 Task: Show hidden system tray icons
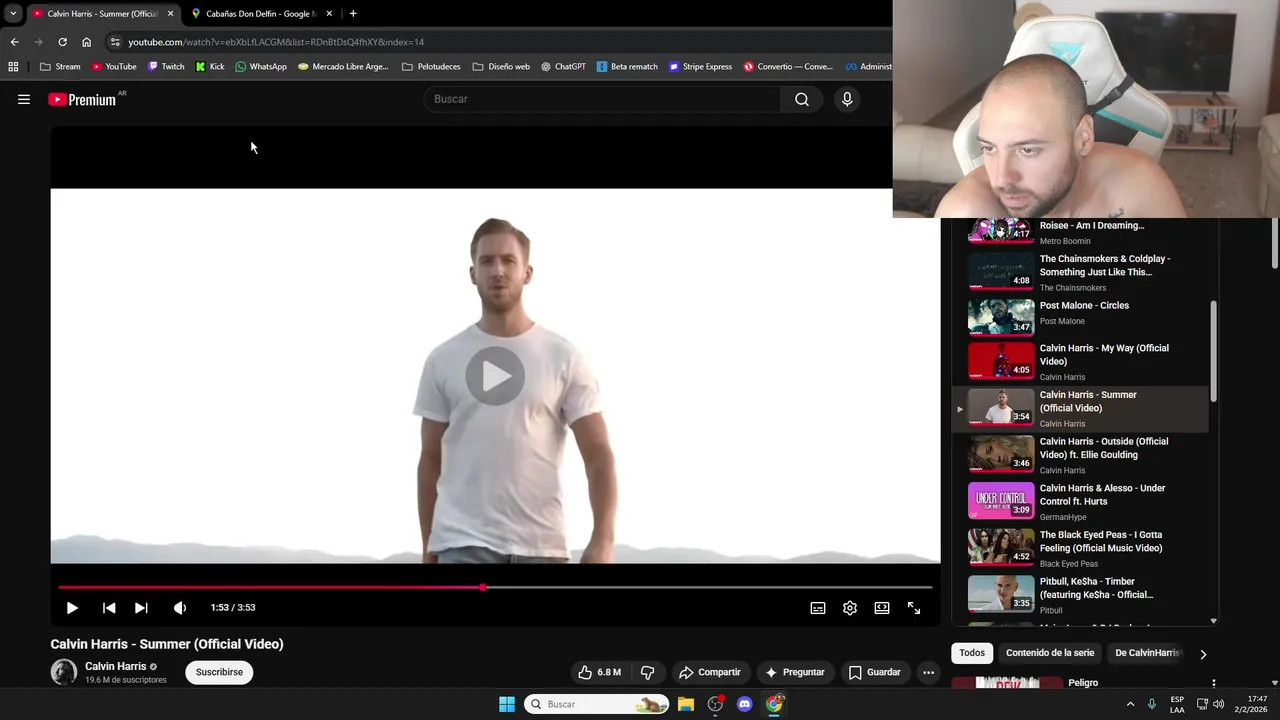pos(1131,704)
